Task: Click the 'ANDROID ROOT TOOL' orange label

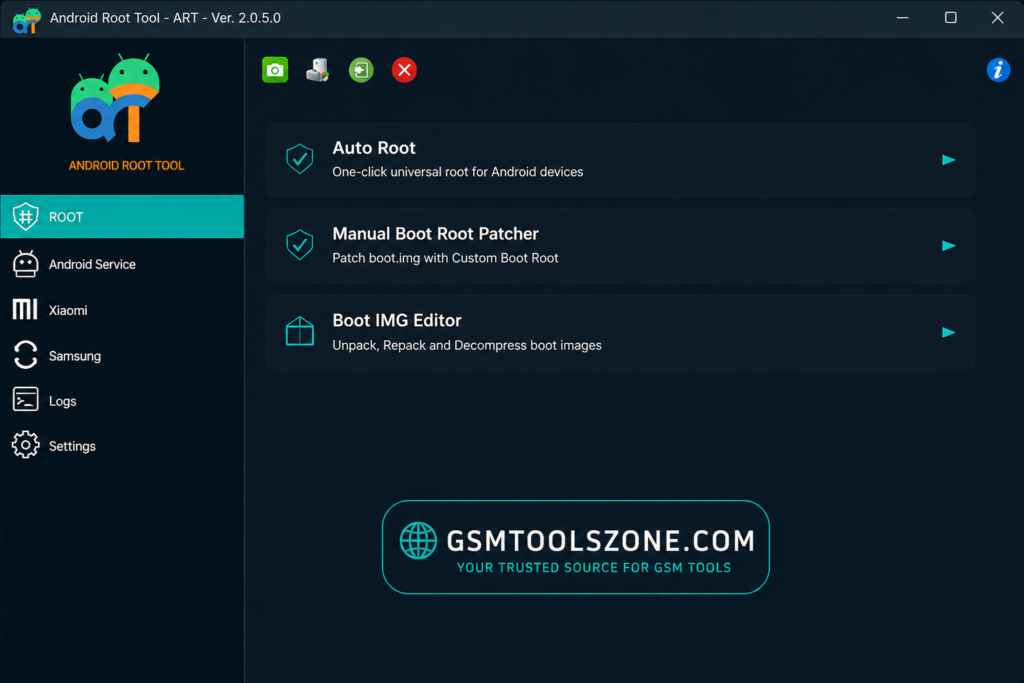Action: coord(126,165)
